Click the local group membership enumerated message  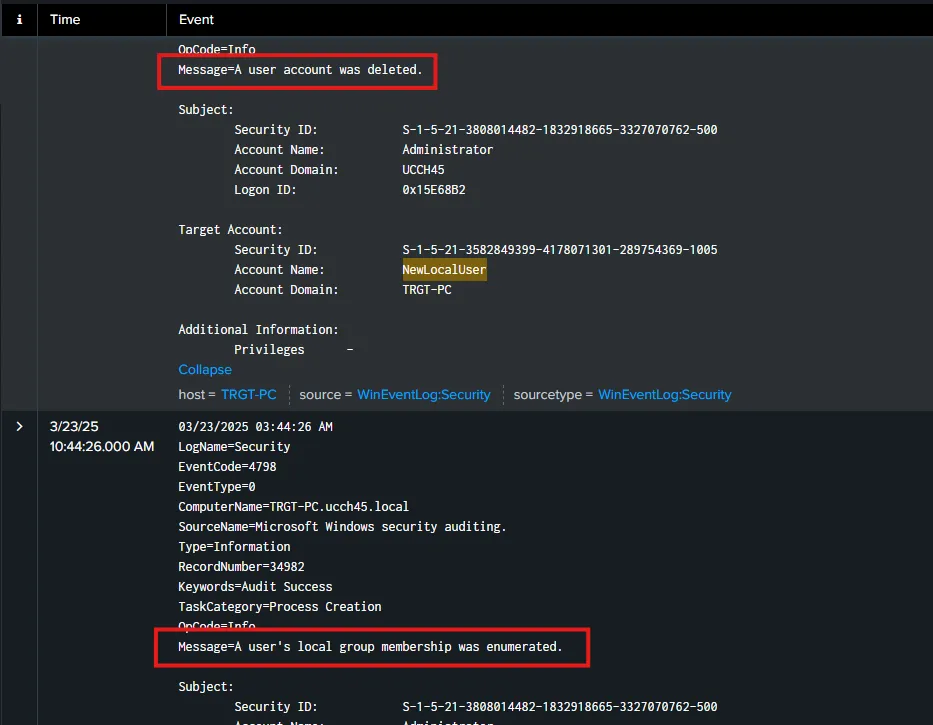[x=370, y=647]
